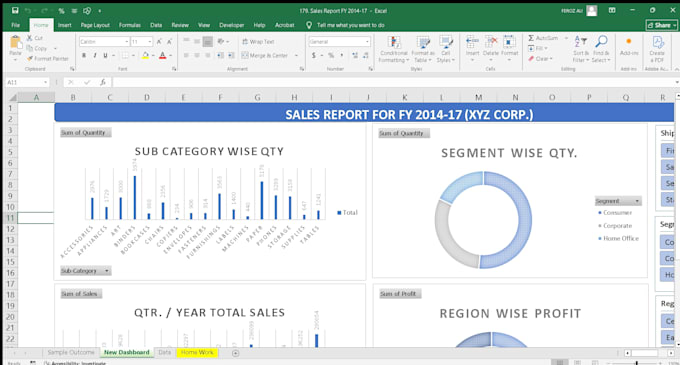The height and width of the screenshot is (365, 680).
Task: Click Increase Font Size icon
Action: [x=159, y=42]
